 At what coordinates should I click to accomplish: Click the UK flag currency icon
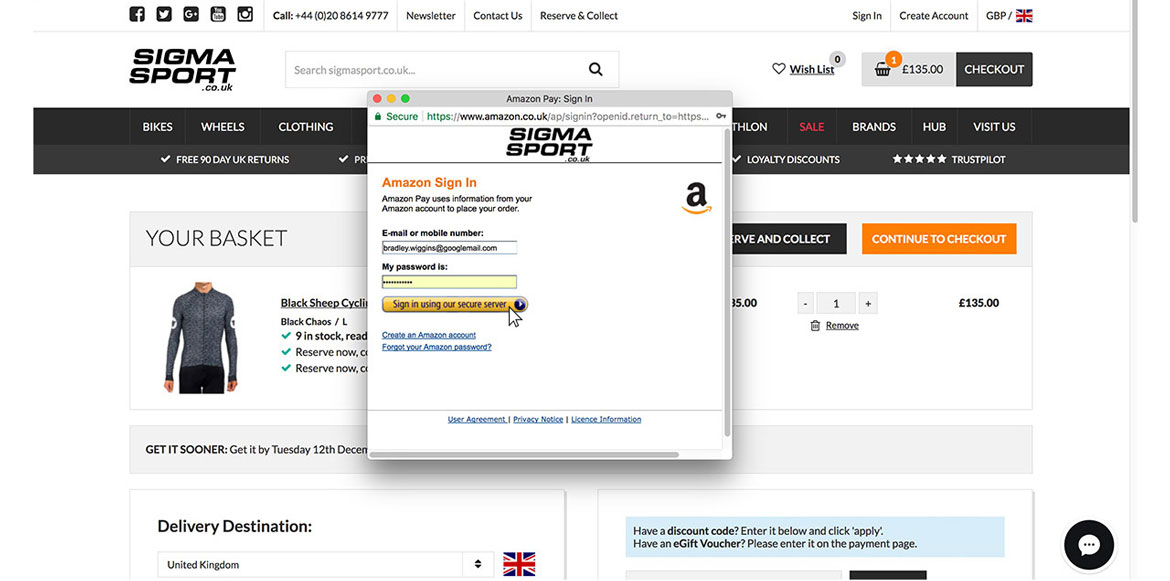click(1024, 16)
